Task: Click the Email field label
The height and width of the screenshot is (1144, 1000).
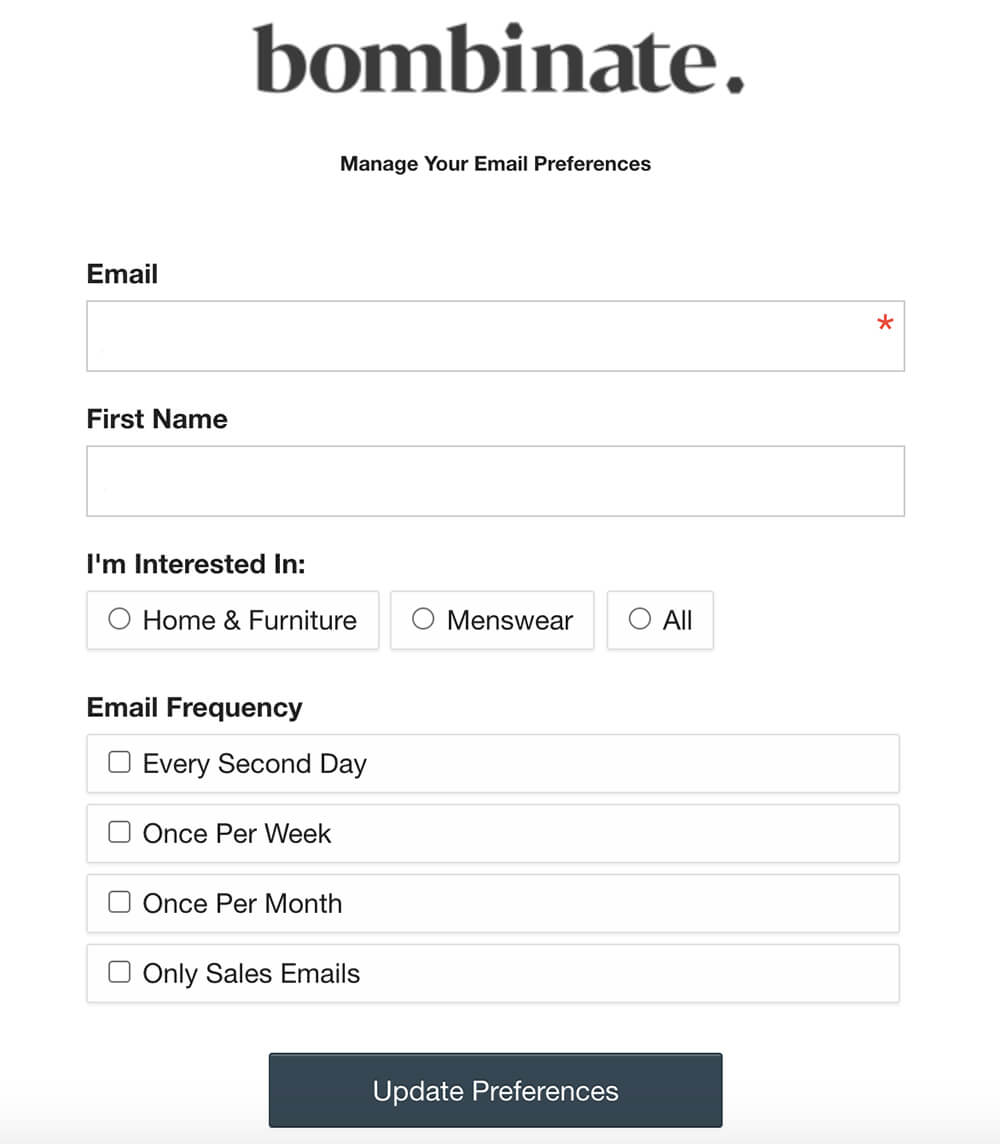Action: click(x=122, y=274)
